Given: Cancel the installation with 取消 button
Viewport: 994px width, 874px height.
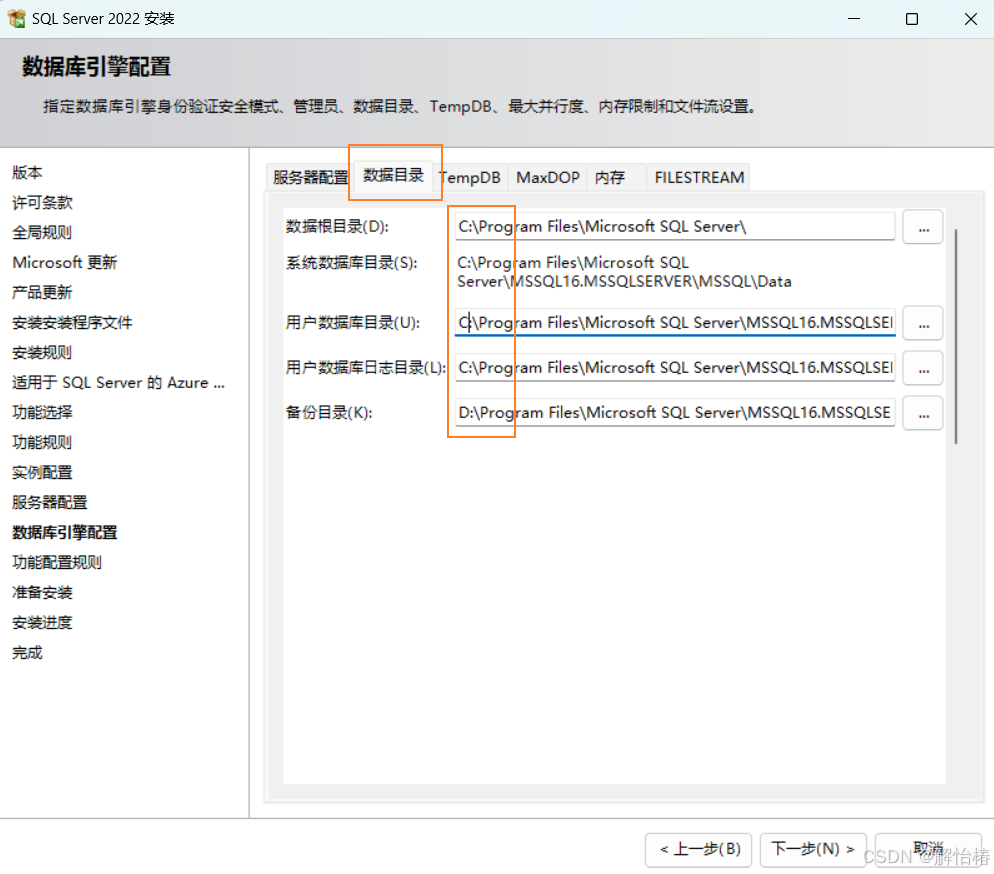Looking at the screenshot, I should pos(928,849).
